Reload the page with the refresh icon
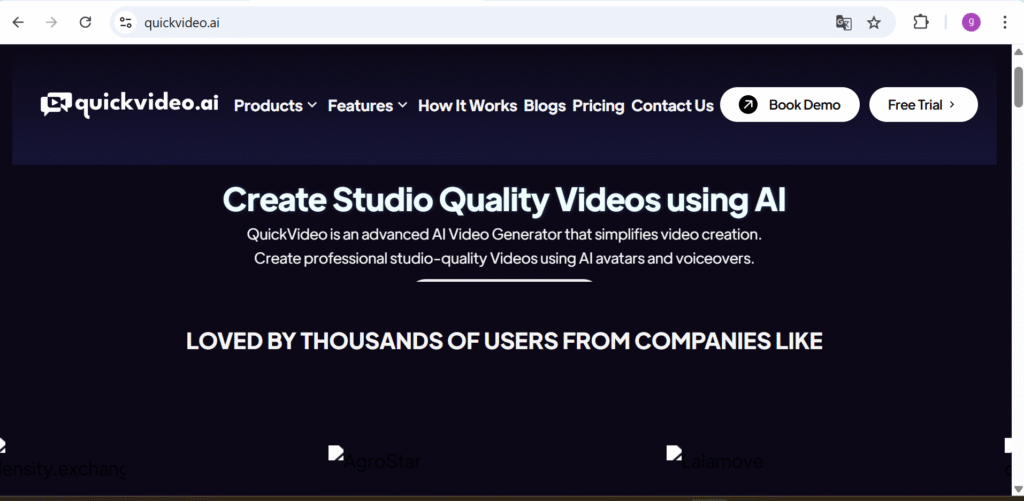This screenshot has width=1024, height=501. tap(86, 22)
